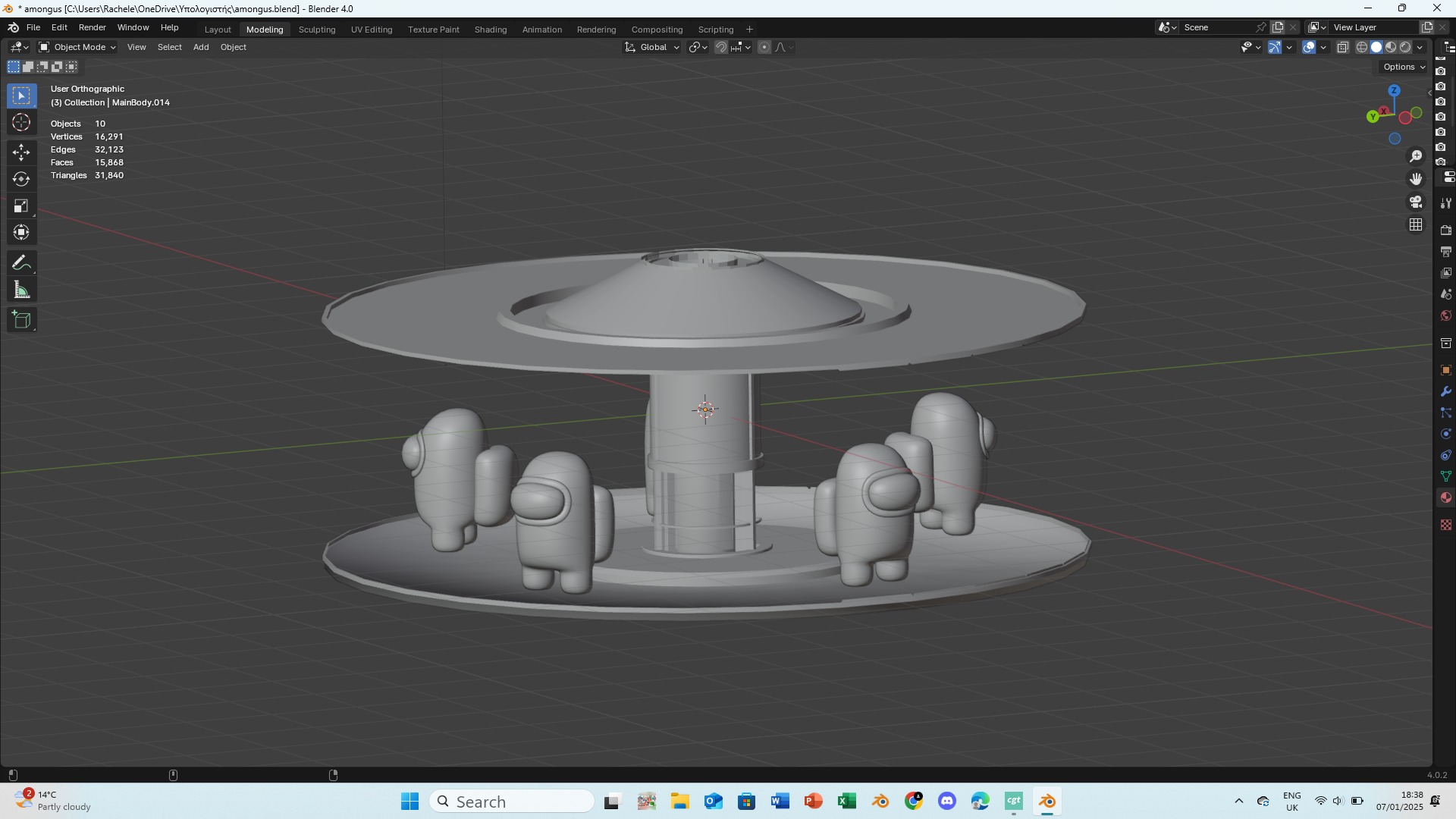
Task: Toggle viewport overlays
Action: [x=1309, y=47]
